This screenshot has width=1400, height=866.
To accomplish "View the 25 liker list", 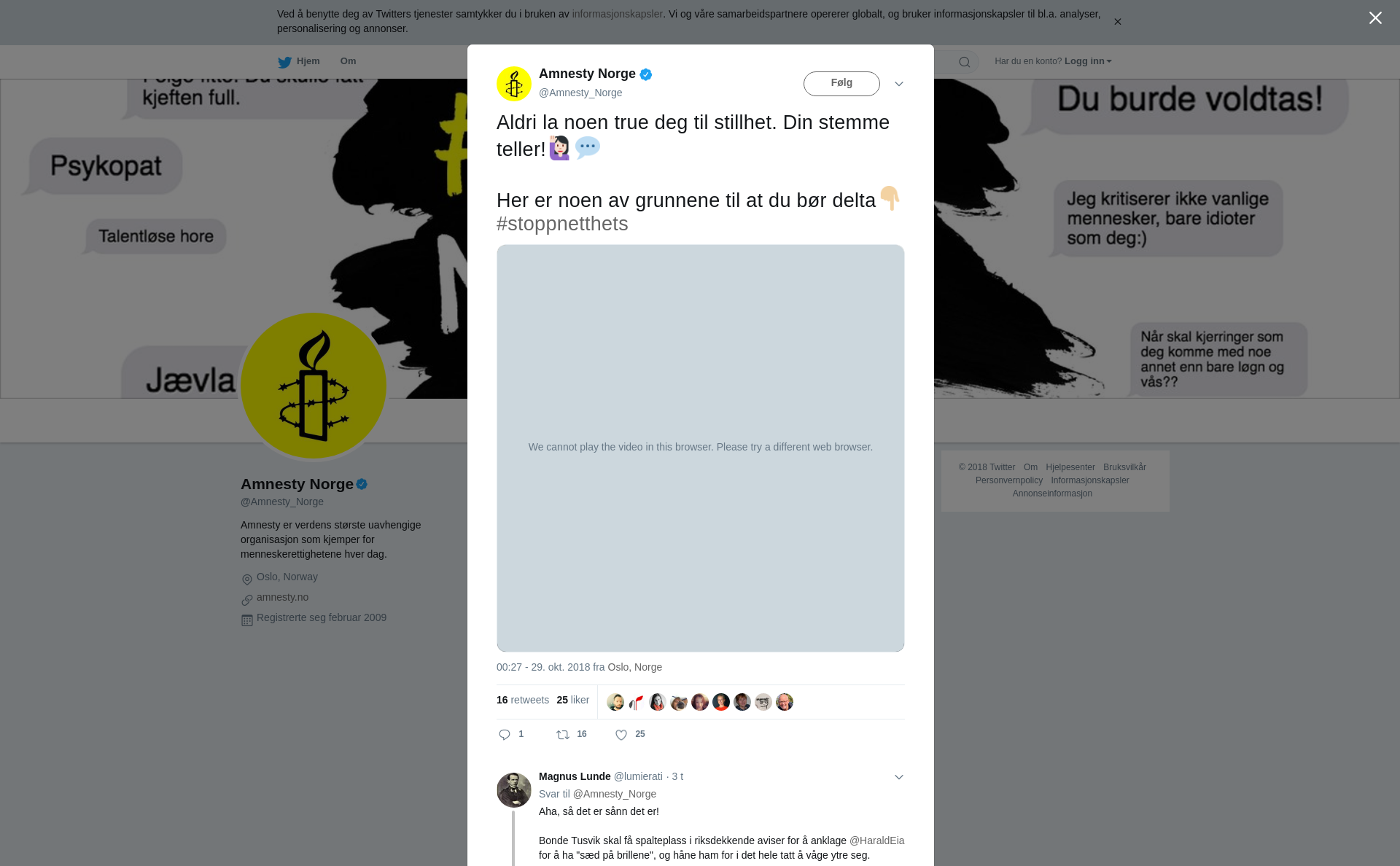I will click(x=572, y=700).
